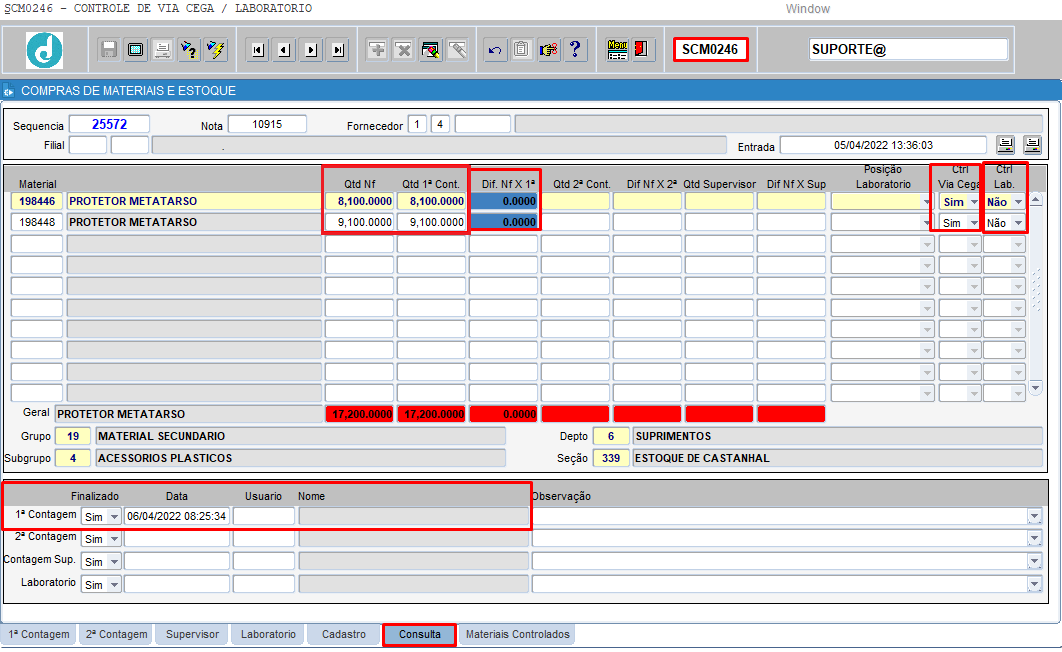
Task: Click the window-with-pencil edit toolbar icon
Action: [431, 49]
